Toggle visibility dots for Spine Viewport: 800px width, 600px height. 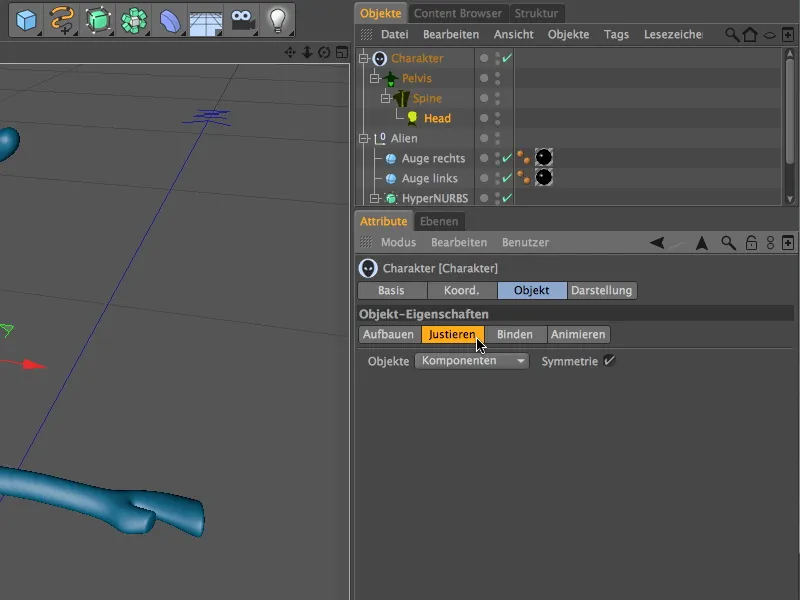(x=497, y=98)
